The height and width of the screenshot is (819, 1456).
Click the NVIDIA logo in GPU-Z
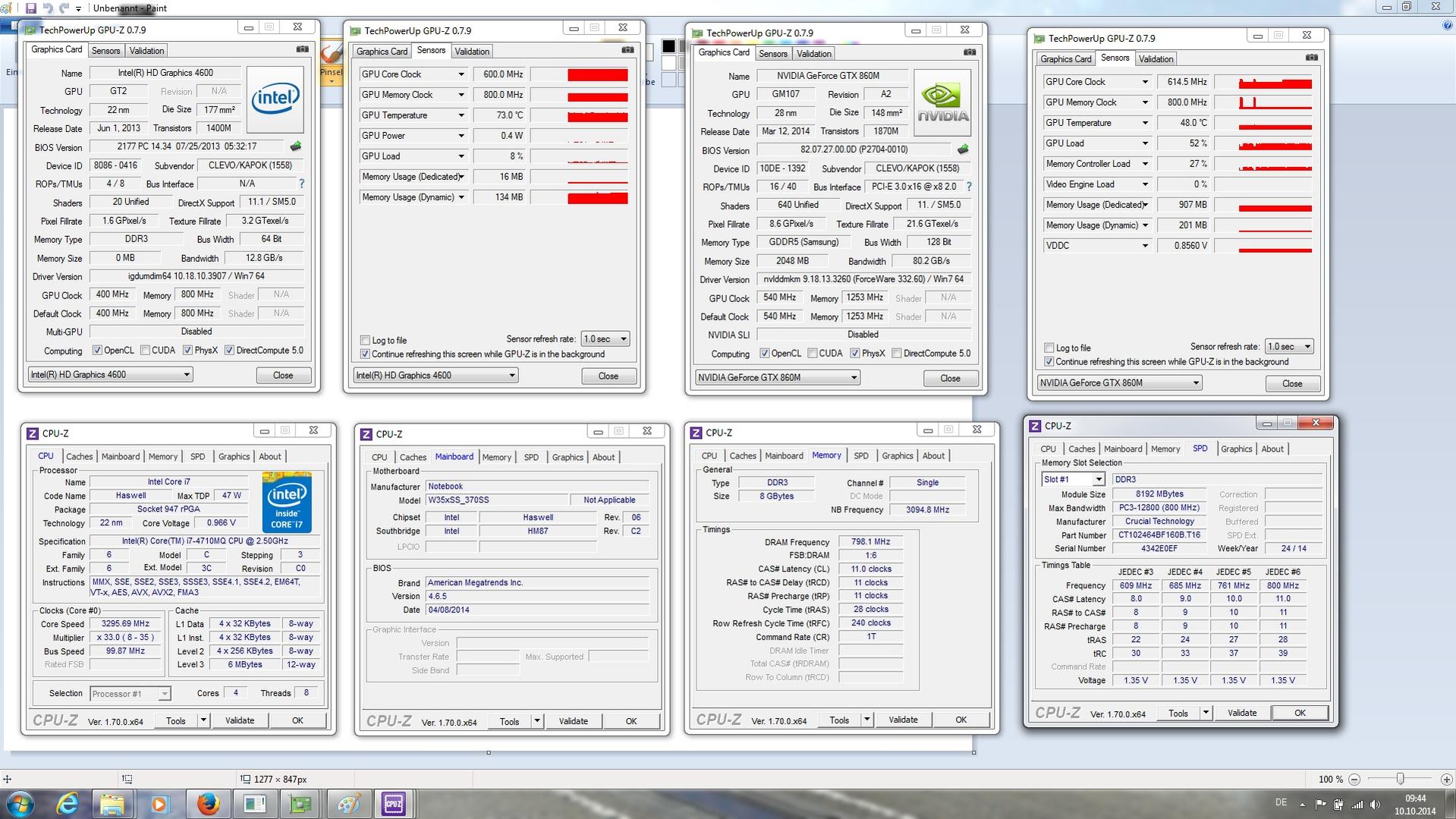(x=942, y=102)
